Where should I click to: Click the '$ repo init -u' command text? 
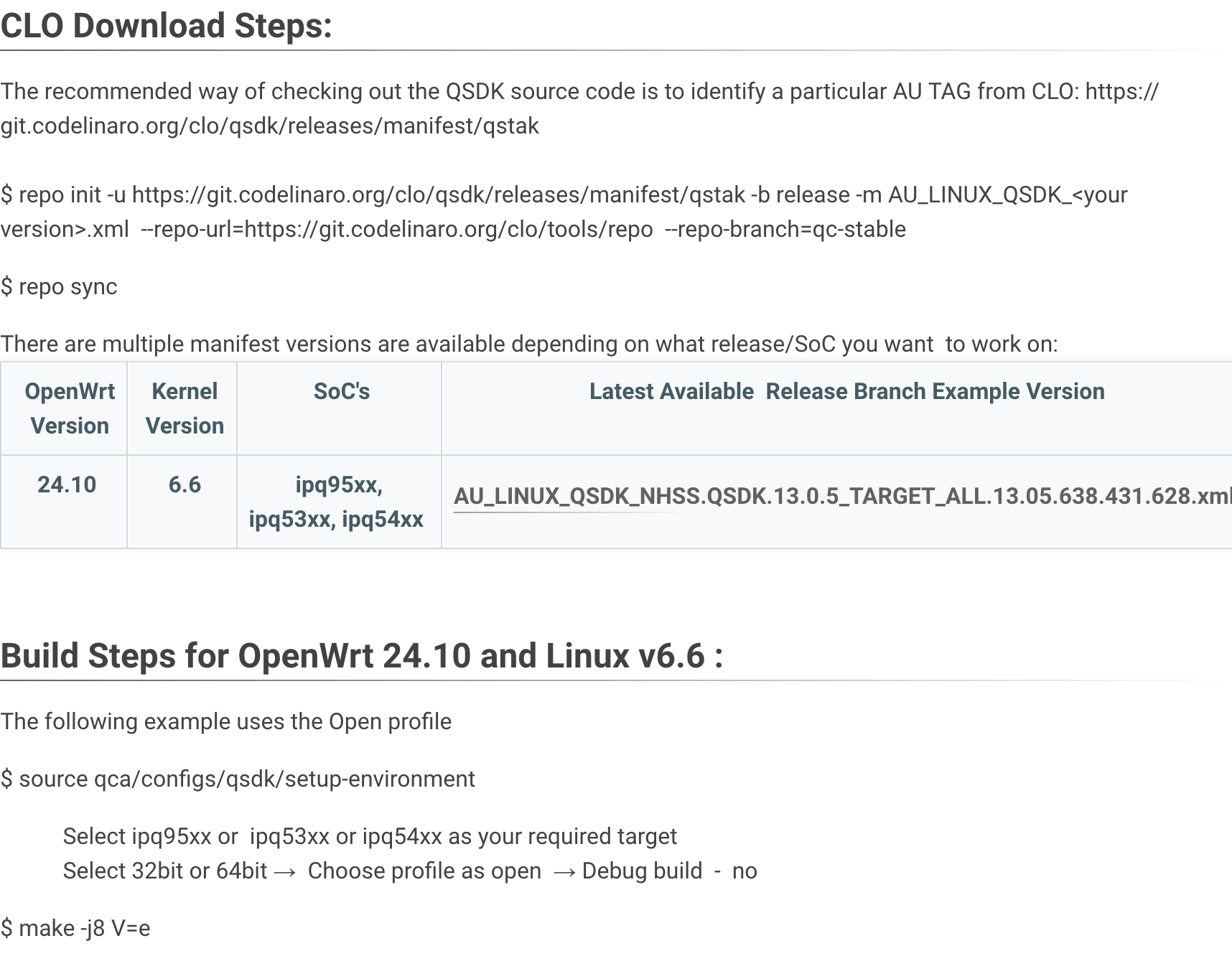click(x=65, y=195)
